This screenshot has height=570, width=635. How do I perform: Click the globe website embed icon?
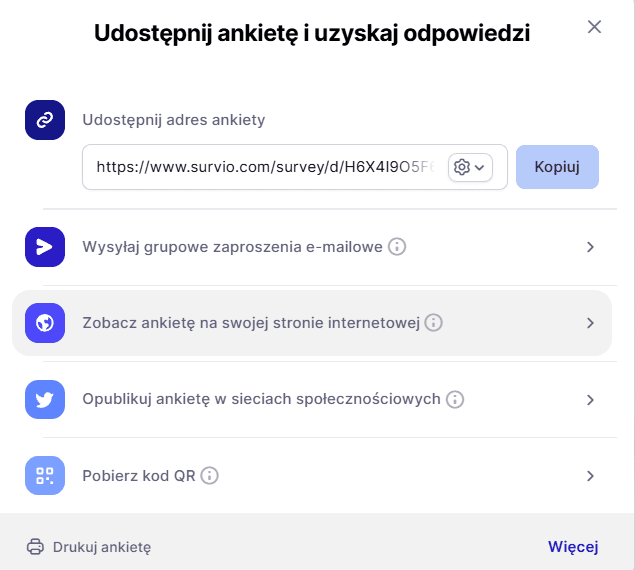pos(45,323)
